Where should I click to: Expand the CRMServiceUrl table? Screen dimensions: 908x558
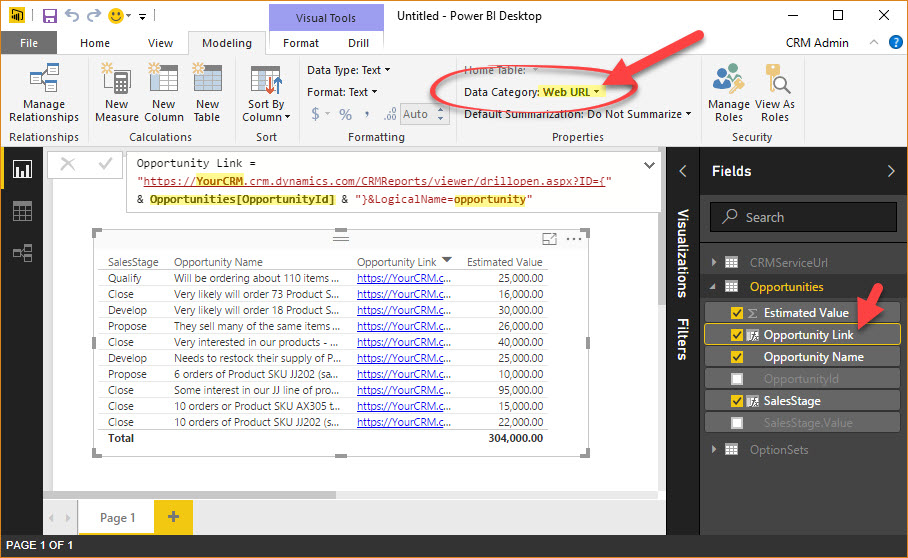pos(714,262)
